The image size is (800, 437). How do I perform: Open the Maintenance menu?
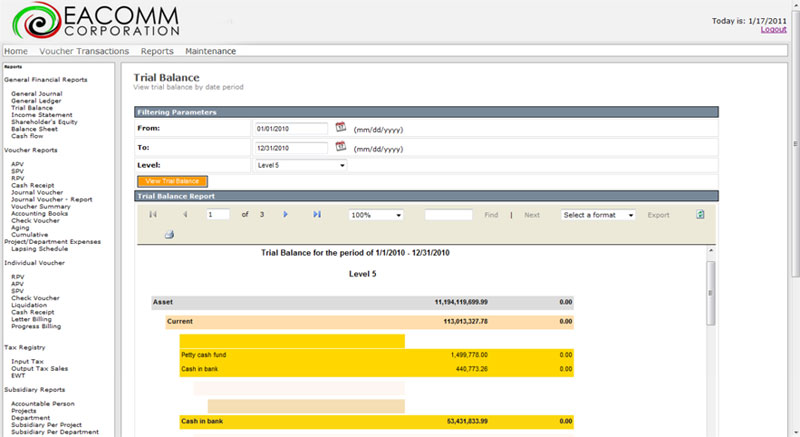210,51
